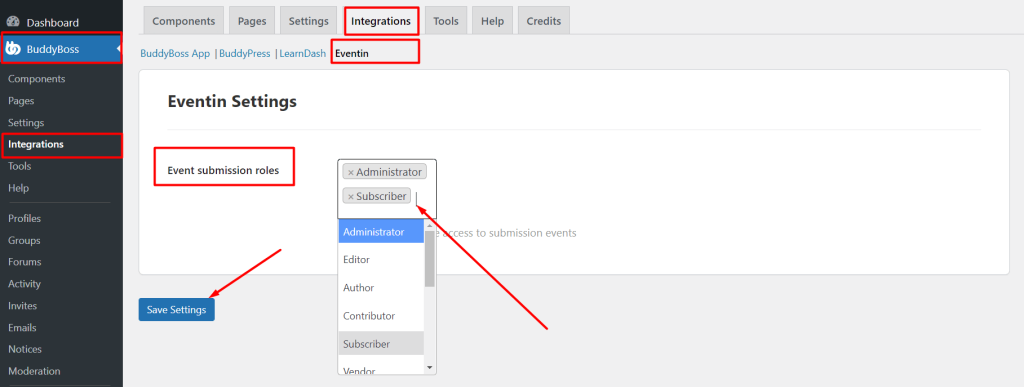This screenshot has width=1024, height=387.
Task: Click the dropdown list scrollbar thumb
Action: tap(430, 259)
